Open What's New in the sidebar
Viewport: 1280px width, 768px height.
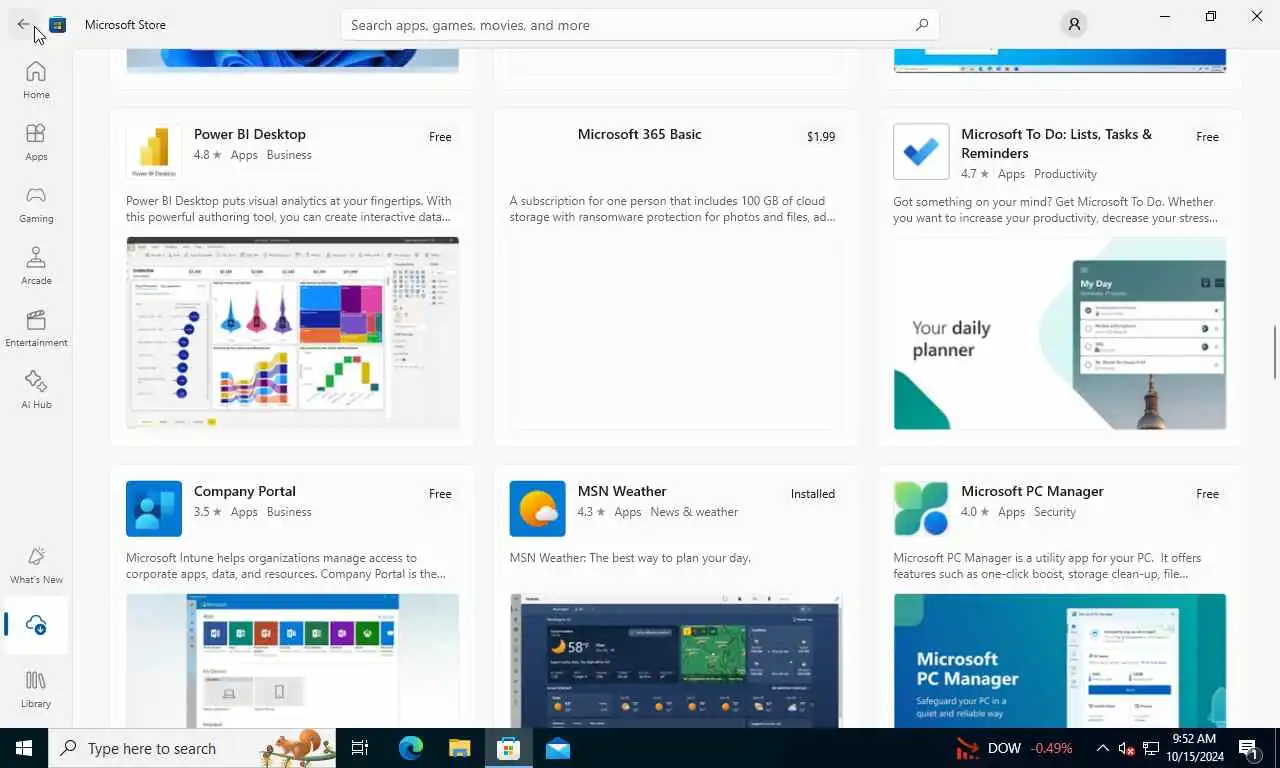(x=36, y=565)
